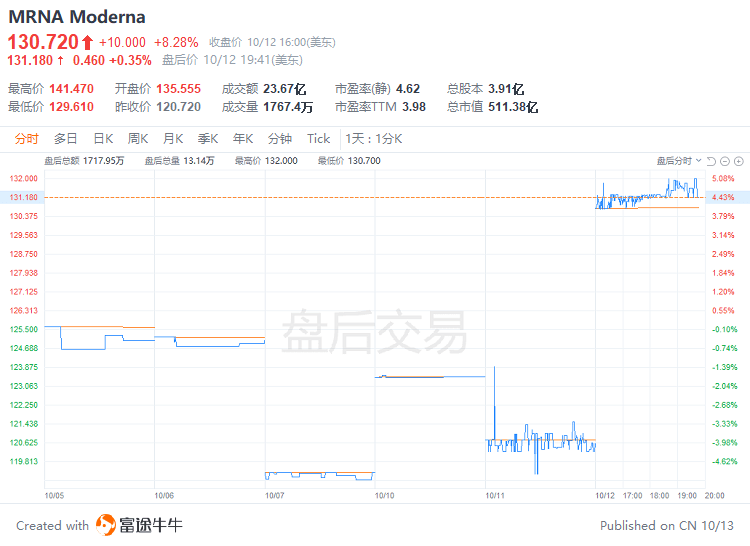Switch to the 分钟 tab
The width and height of the screenshot is (750, 546).
point(280,139)
